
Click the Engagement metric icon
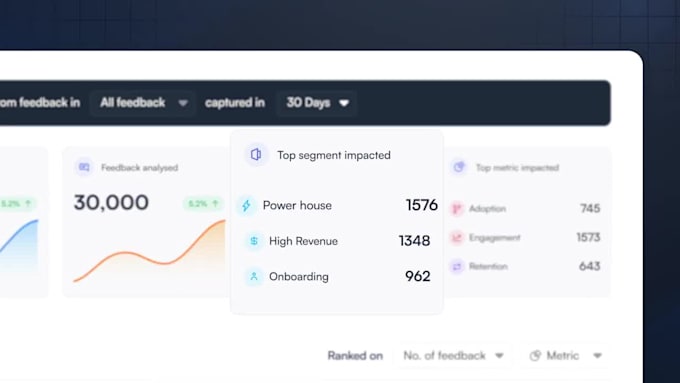point(457,237)
